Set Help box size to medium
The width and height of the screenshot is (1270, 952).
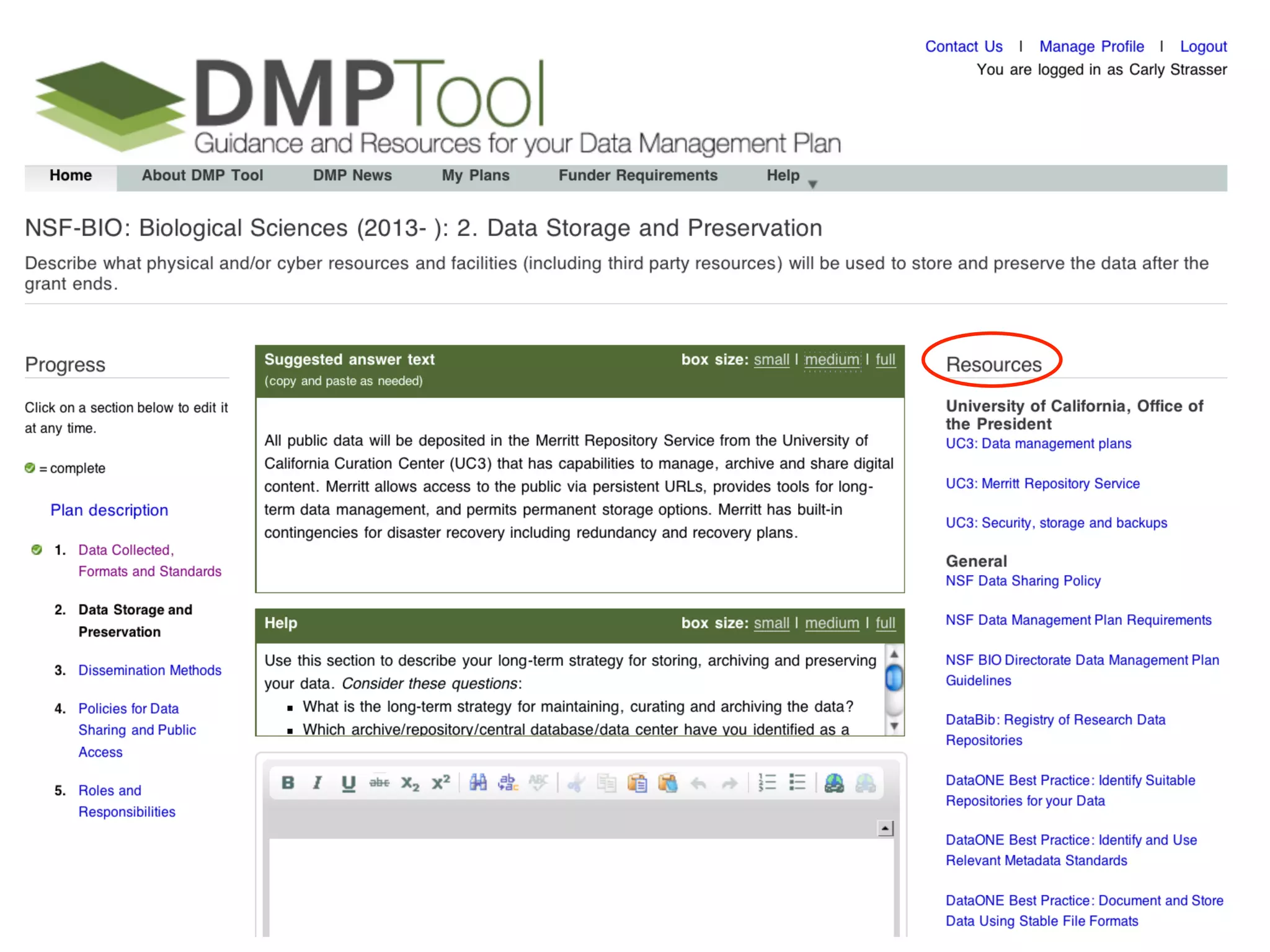click(832, 623)
